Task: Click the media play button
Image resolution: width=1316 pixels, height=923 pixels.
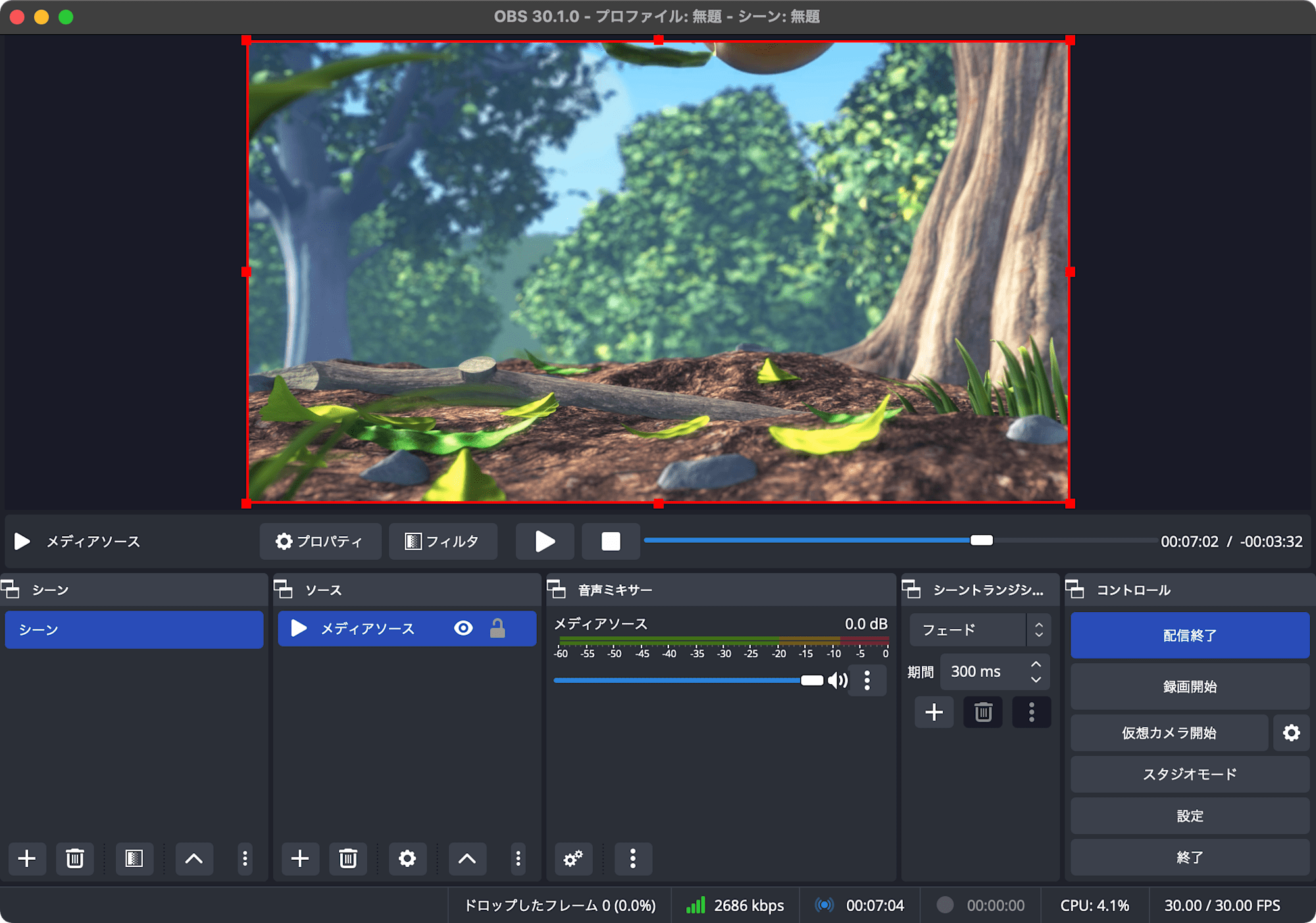Action: 545,541
